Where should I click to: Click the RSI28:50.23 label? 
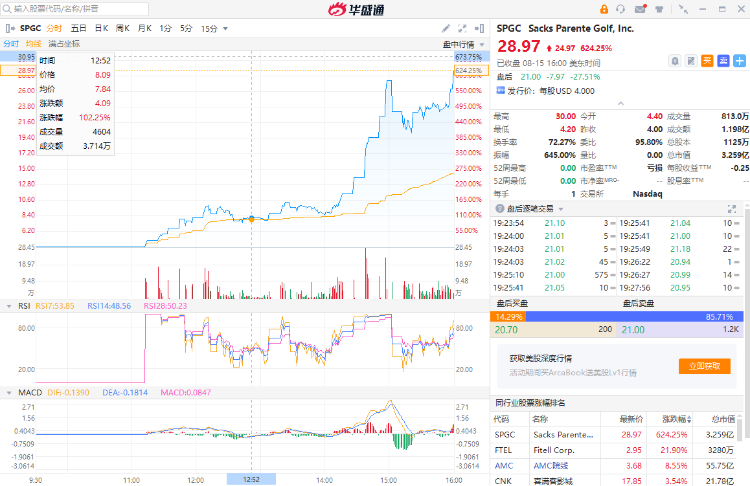tap(165, 306)
